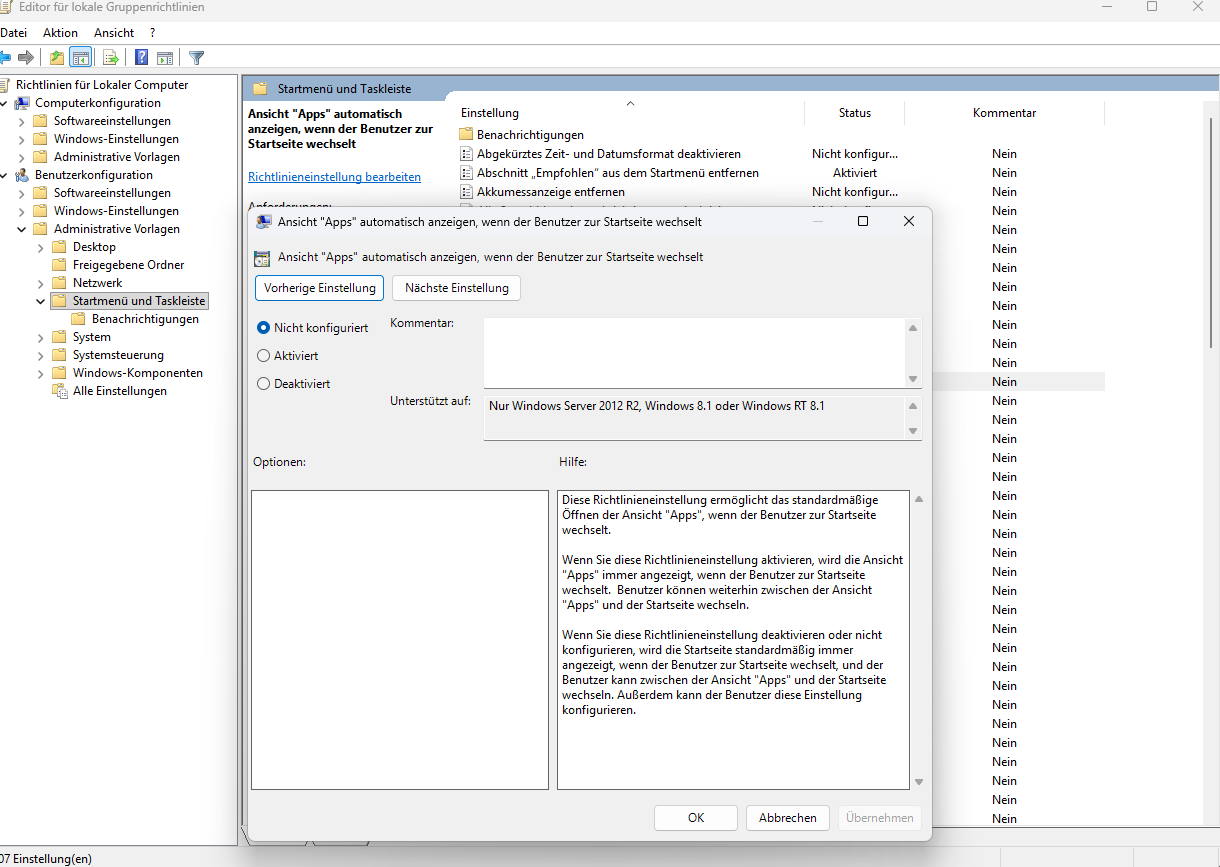Select the 'one level up' folder icon
The width and height of the screenshot is (1220, 867).
tap(56, 57)
